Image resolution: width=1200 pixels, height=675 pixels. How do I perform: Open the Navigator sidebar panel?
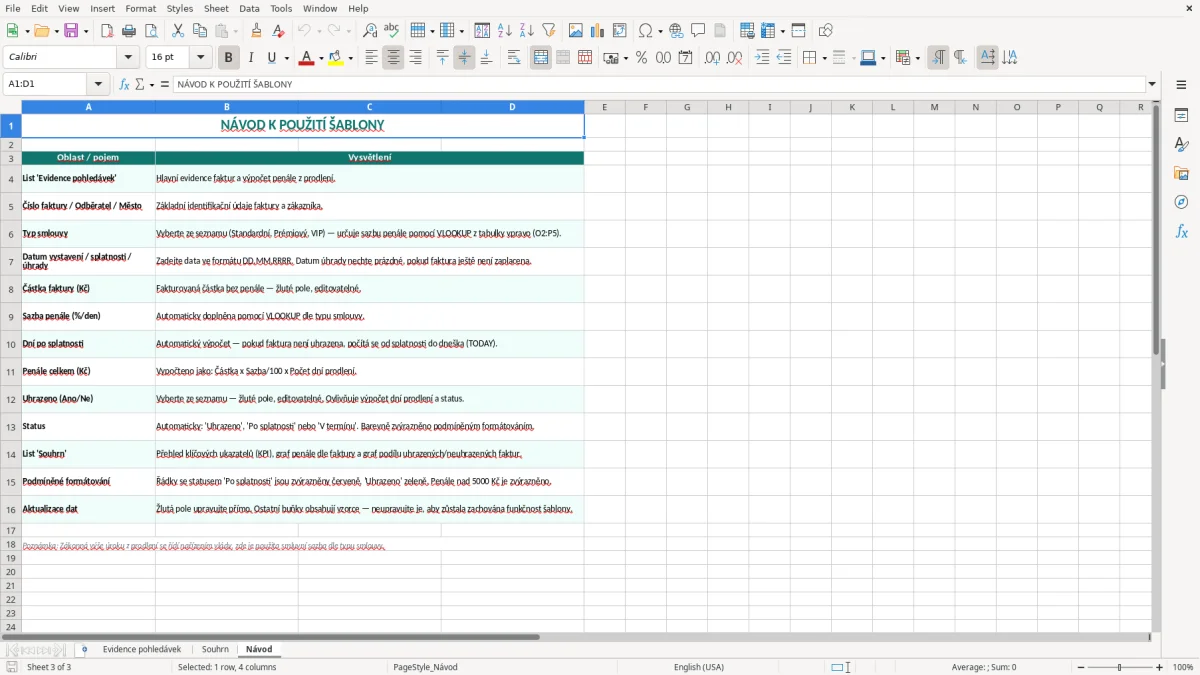[1181, 202]
